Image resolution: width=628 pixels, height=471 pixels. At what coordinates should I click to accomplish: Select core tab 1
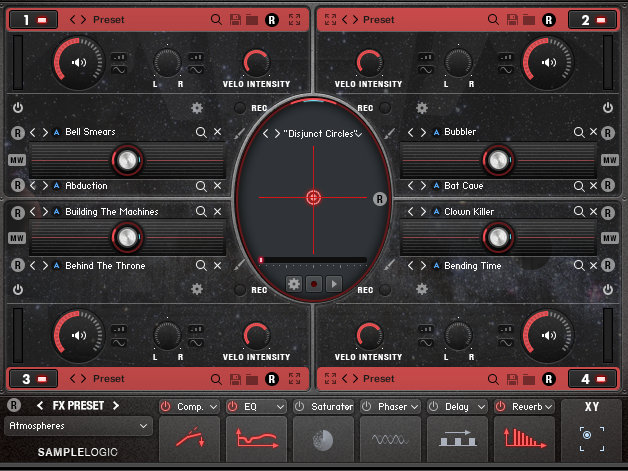(34, 20)
